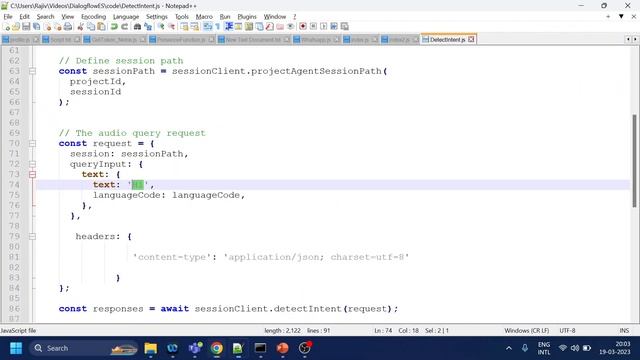
Task: Toggle the Document List panel
Action: (259, 27)
